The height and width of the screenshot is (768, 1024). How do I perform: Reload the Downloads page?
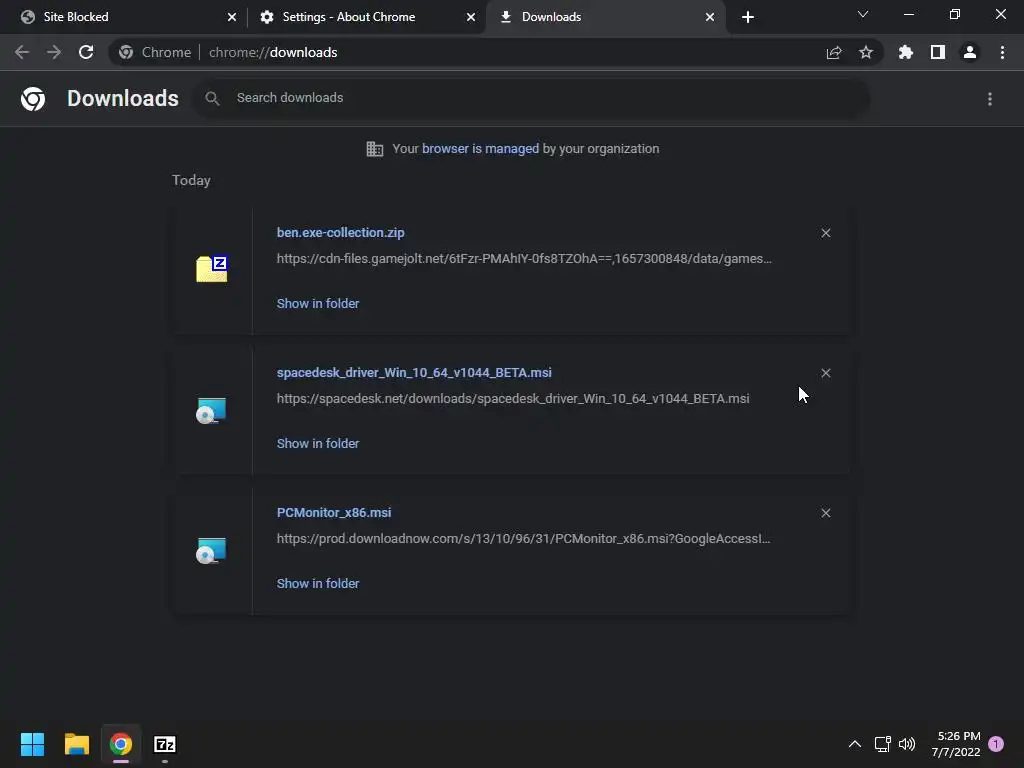point(86,52)
